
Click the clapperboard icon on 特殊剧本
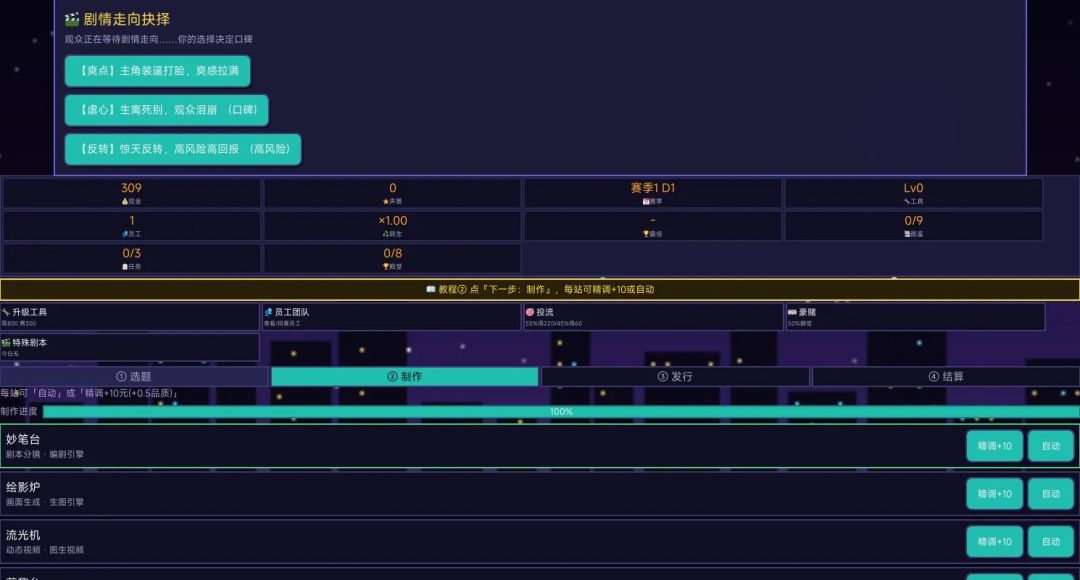pyautogui.click(x=6, y=342)
